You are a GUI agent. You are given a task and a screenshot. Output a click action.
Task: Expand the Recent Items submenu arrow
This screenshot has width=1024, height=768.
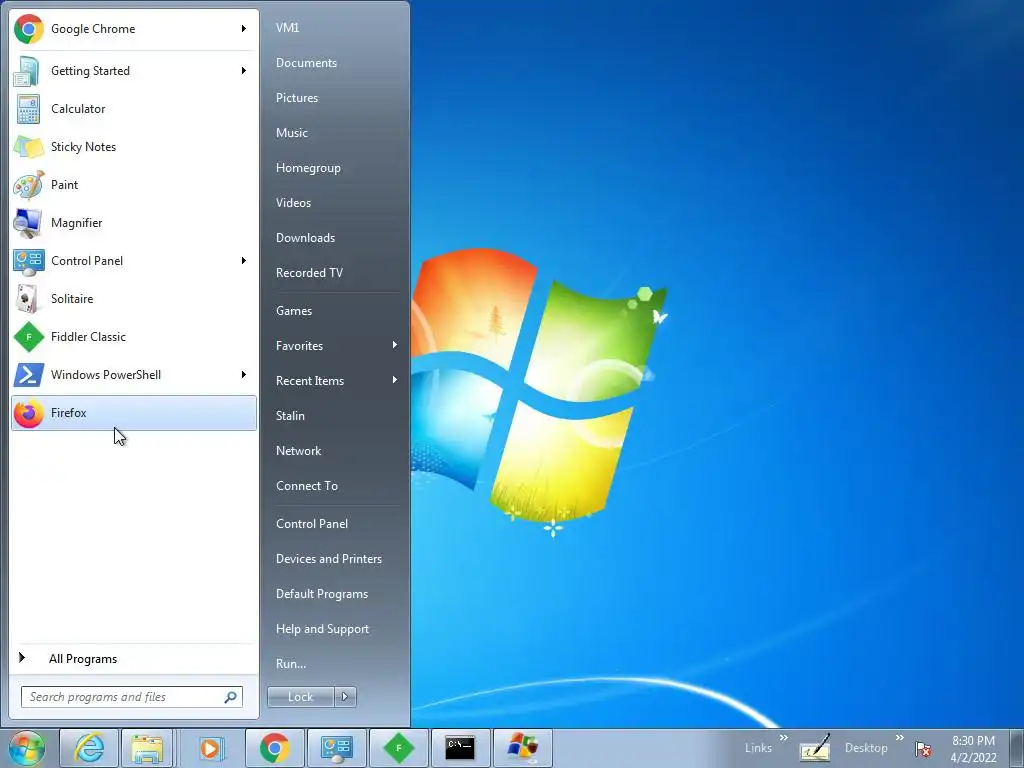point(394,380)
